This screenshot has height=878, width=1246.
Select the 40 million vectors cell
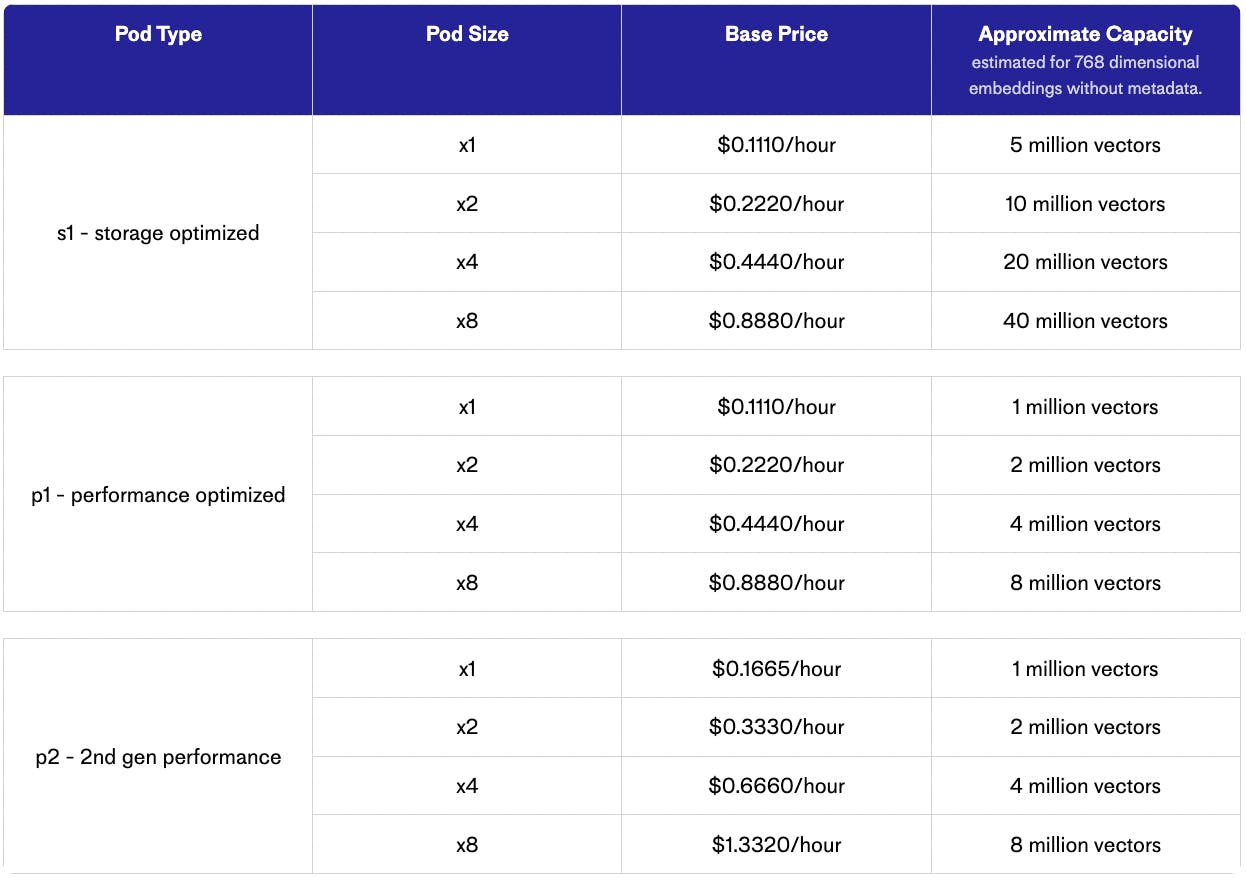1085,321
